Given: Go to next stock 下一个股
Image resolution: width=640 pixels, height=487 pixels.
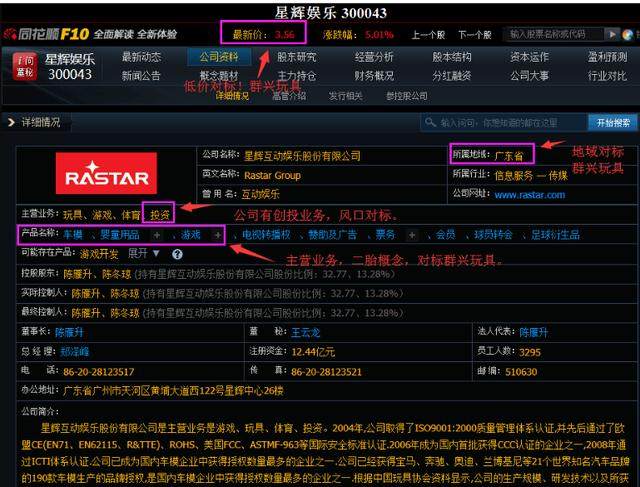Looking at the screenshot, I should point(475,35).
